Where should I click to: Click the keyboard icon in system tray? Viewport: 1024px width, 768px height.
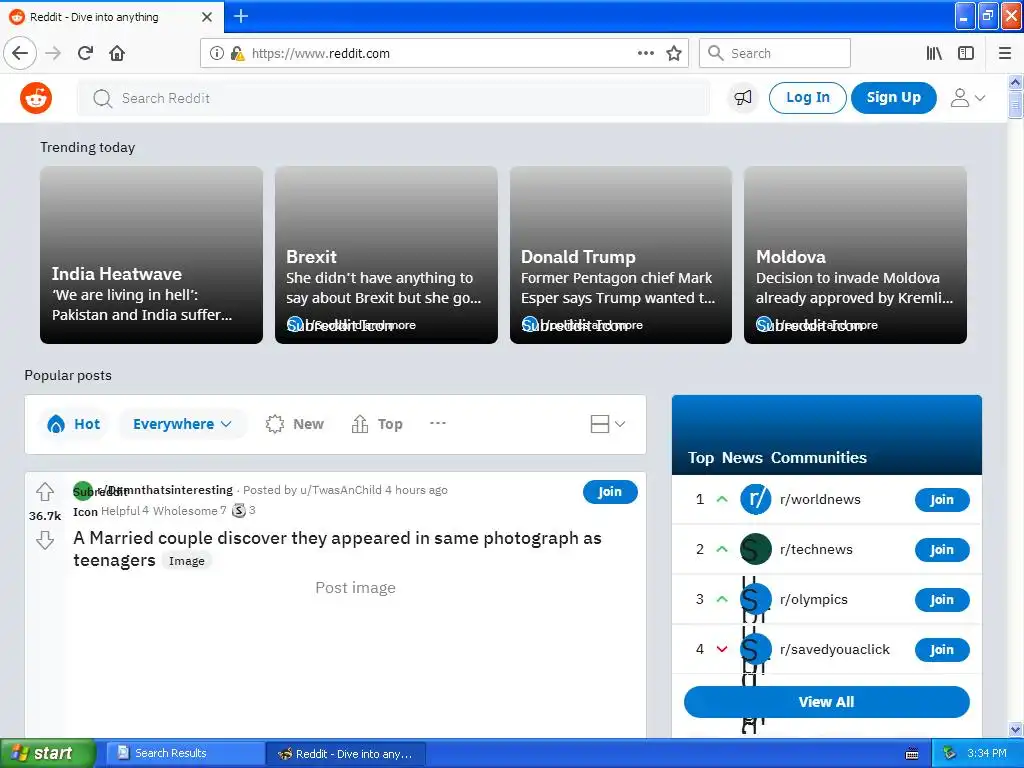[912, 754]
